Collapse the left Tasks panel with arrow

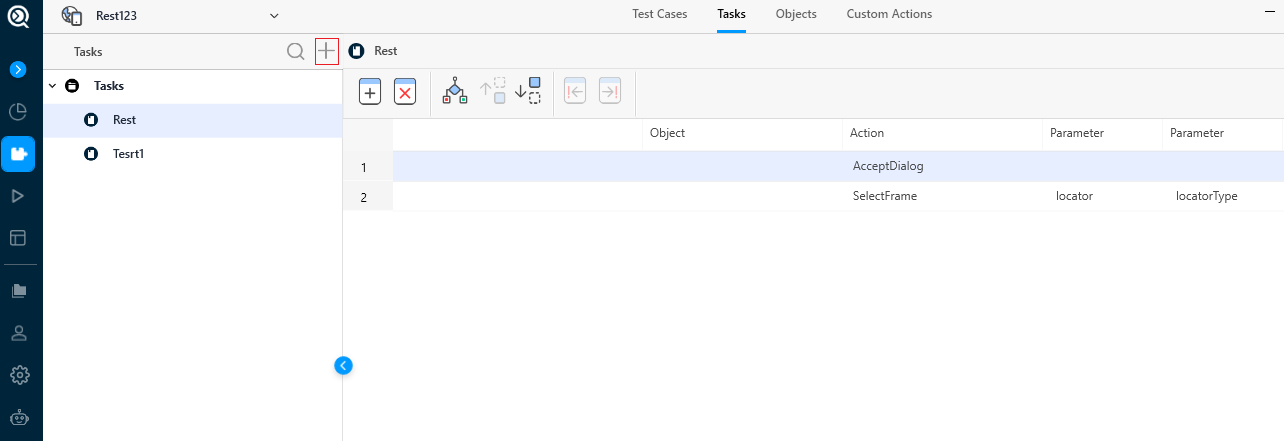tap(343, 365)
